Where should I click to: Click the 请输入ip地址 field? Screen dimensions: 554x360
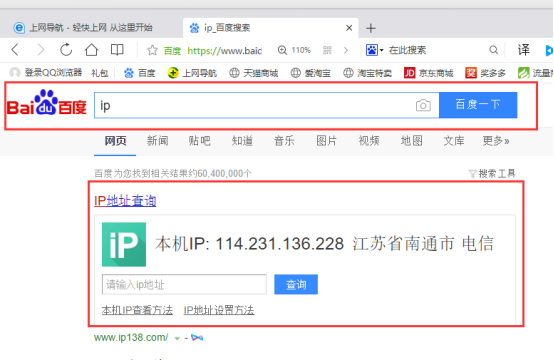184,284
